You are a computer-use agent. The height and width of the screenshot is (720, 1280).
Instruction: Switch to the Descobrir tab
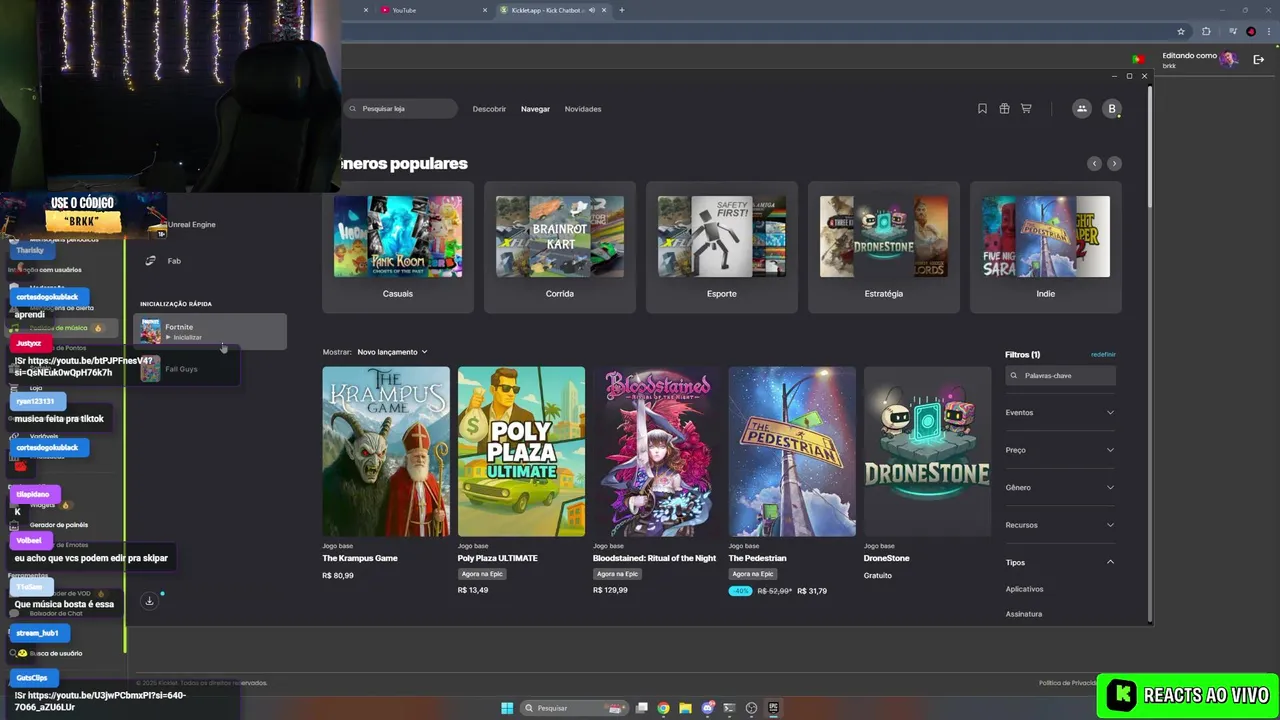click(x=489, y=109)
